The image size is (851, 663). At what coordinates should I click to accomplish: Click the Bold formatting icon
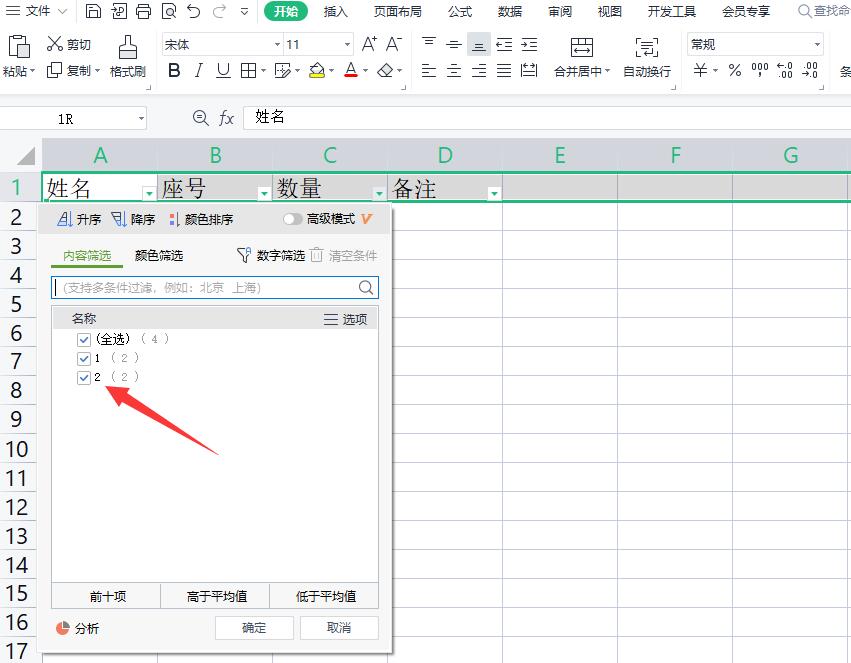174,70
